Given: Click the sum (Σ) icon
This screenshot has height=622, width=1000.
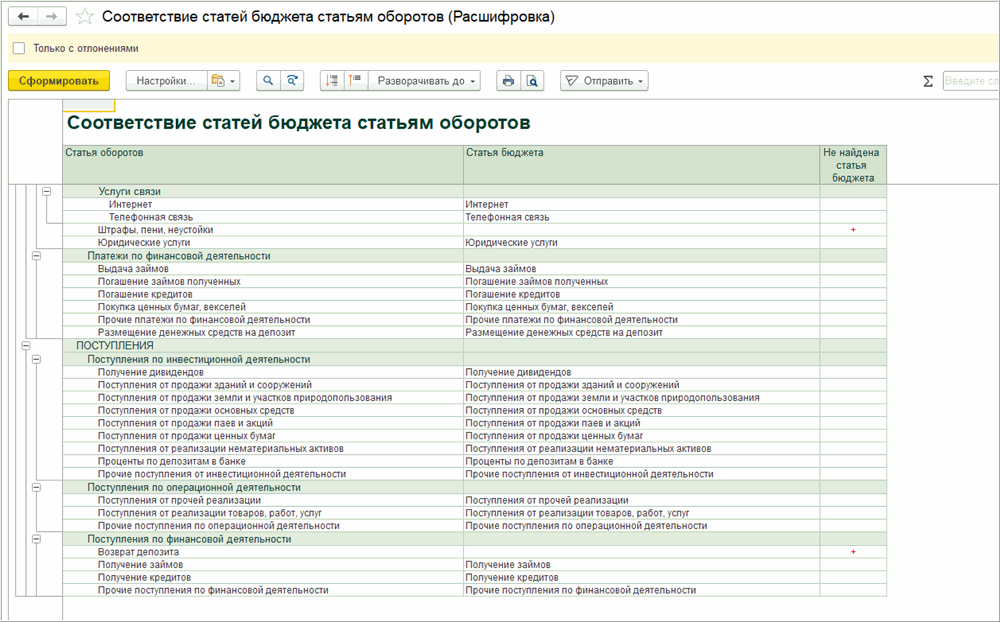Looking at the screenshot, I should (x=928, y=81).
